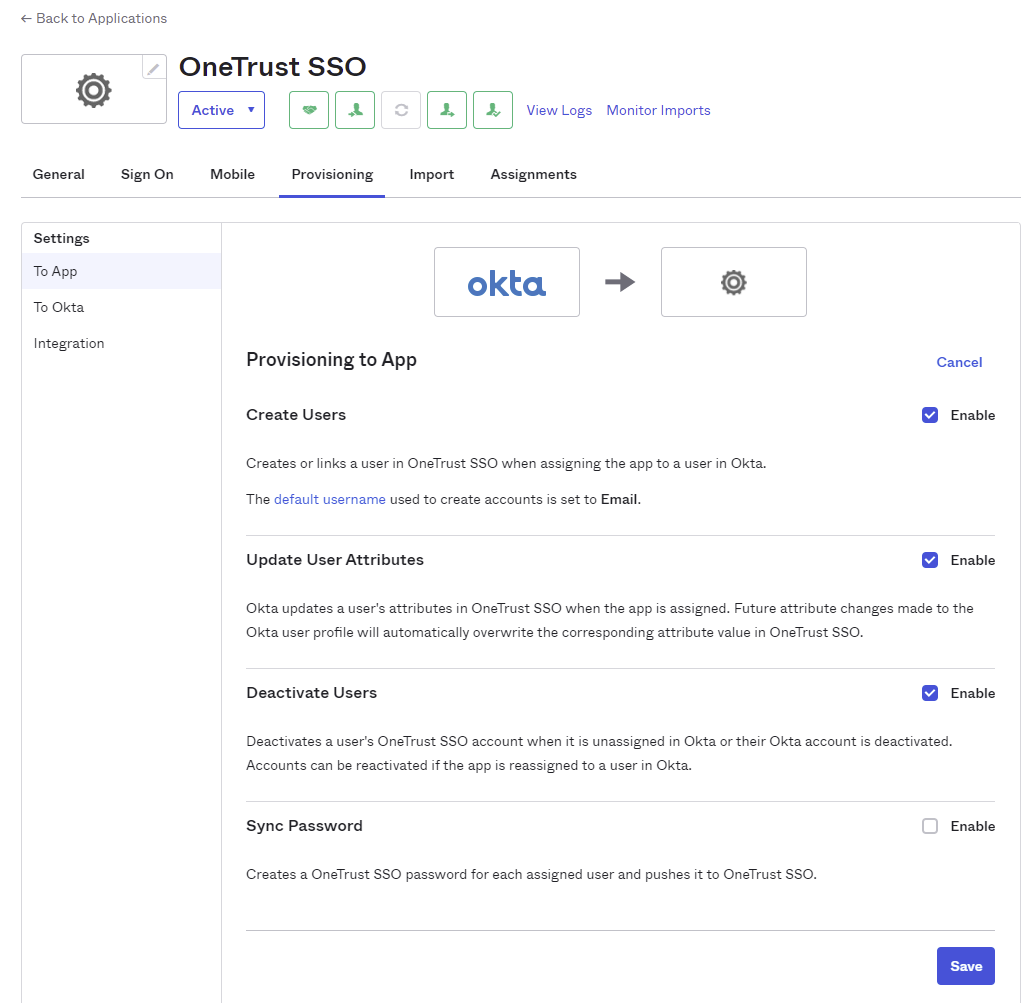Screen dimensions: 1032x1003
Task: Click the gear box after the arrow
Action: point(734,282)
